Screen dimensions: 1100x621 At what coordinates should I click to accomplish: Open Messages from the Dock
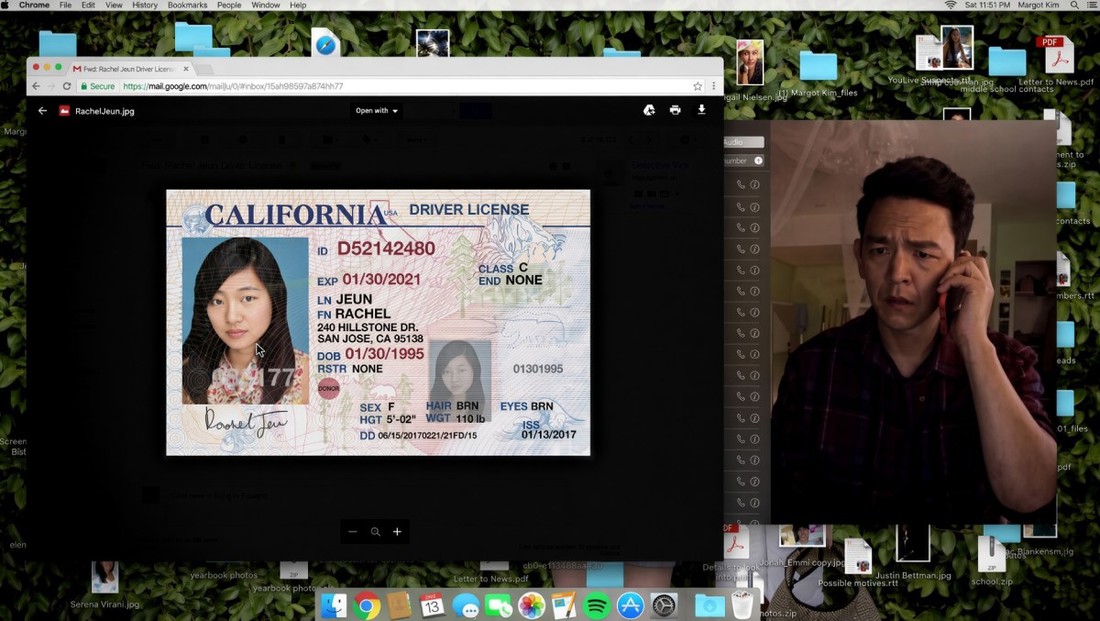tap(465, 605)
